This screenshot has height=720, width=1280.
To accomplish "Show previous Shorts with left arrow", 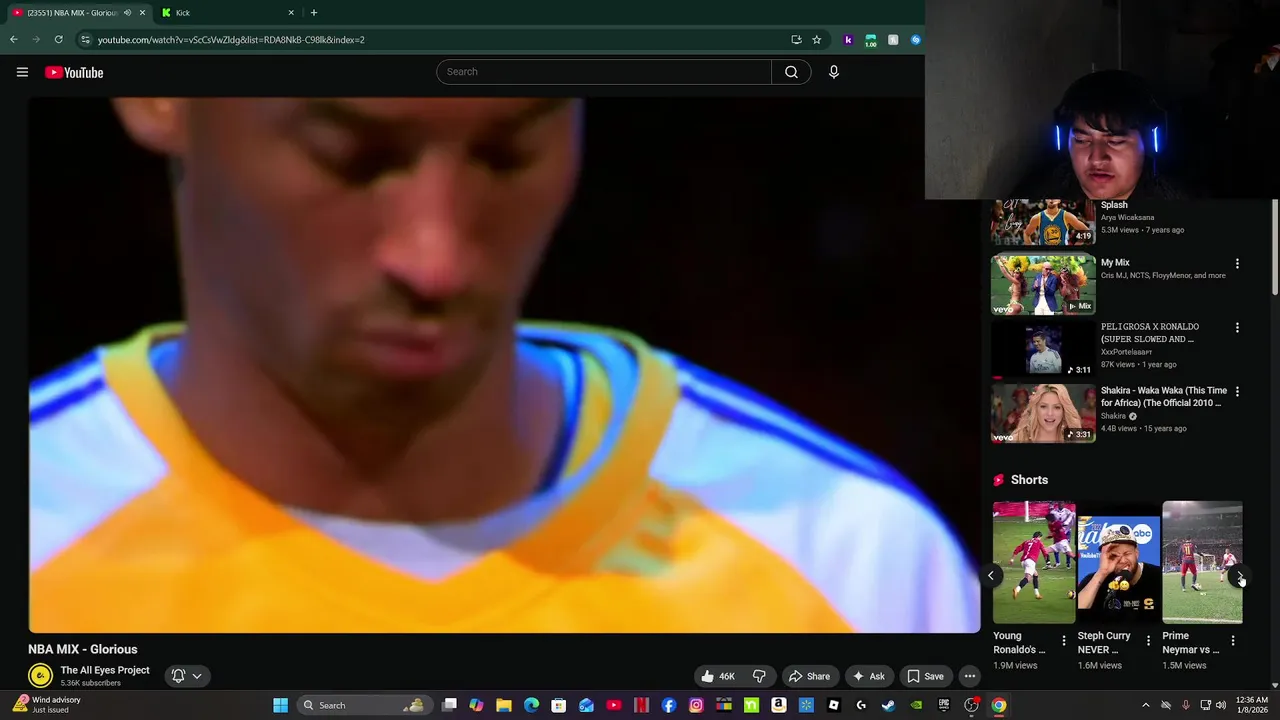I will (x=990, y=575).
